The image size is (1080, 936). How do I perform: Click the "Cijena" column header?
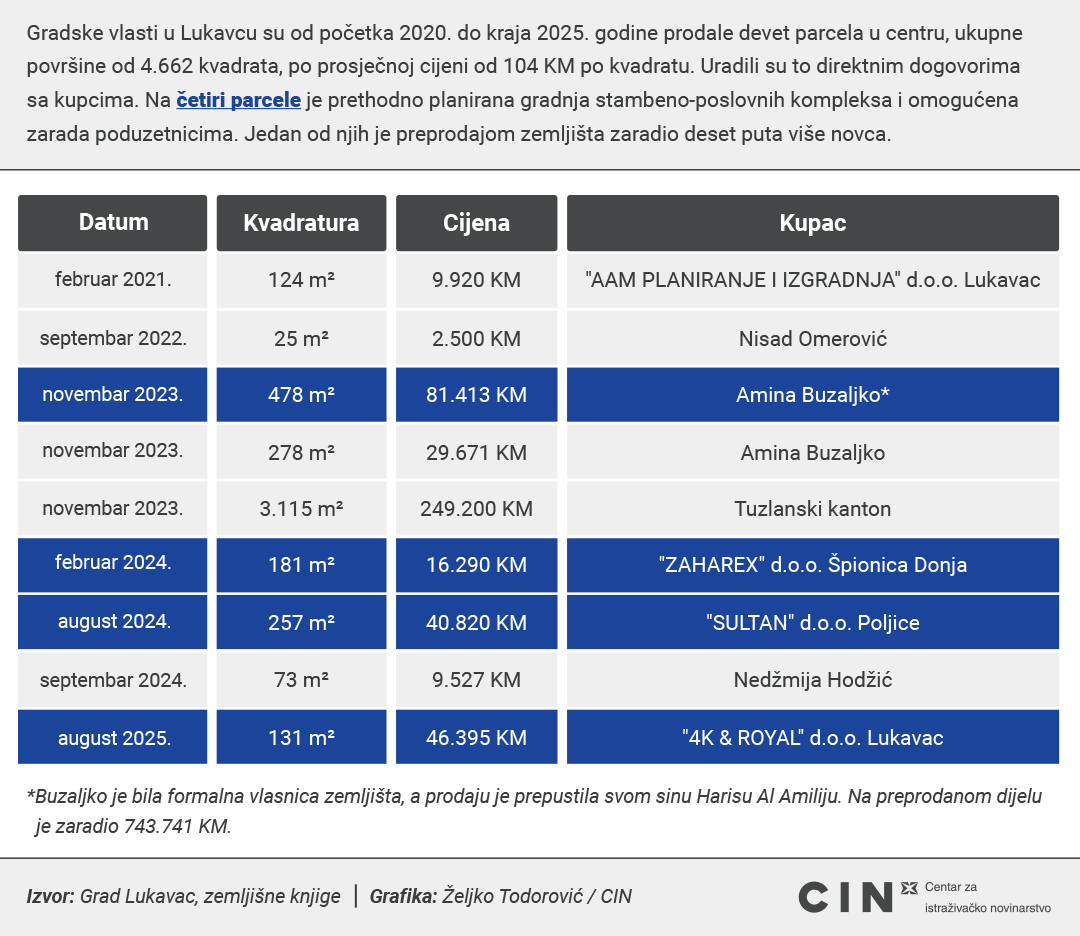click(x=476, y=223)
